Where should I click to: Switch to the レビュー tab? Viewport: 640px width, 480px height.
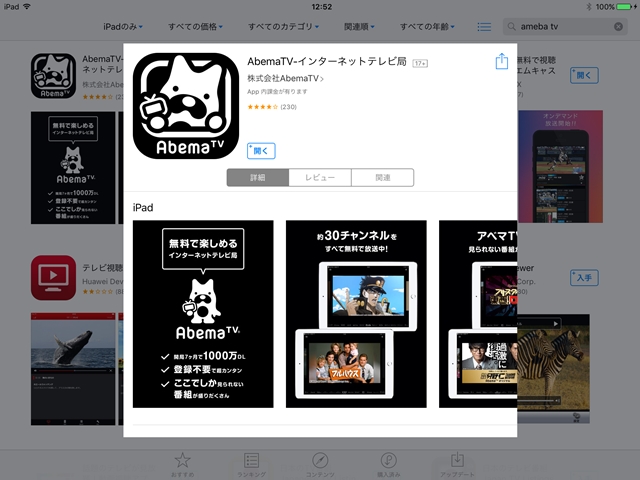[320, 178]
